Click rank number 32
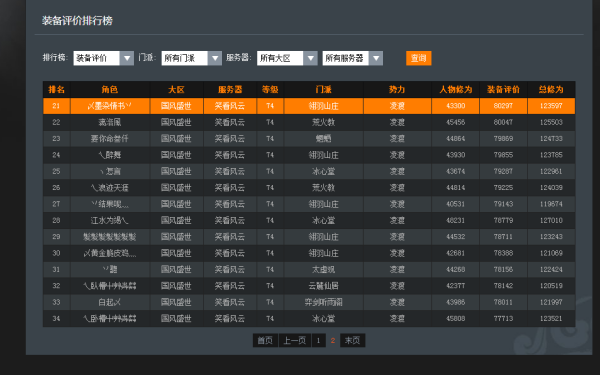This screenshot has width=600, height=375. [56, 286]
